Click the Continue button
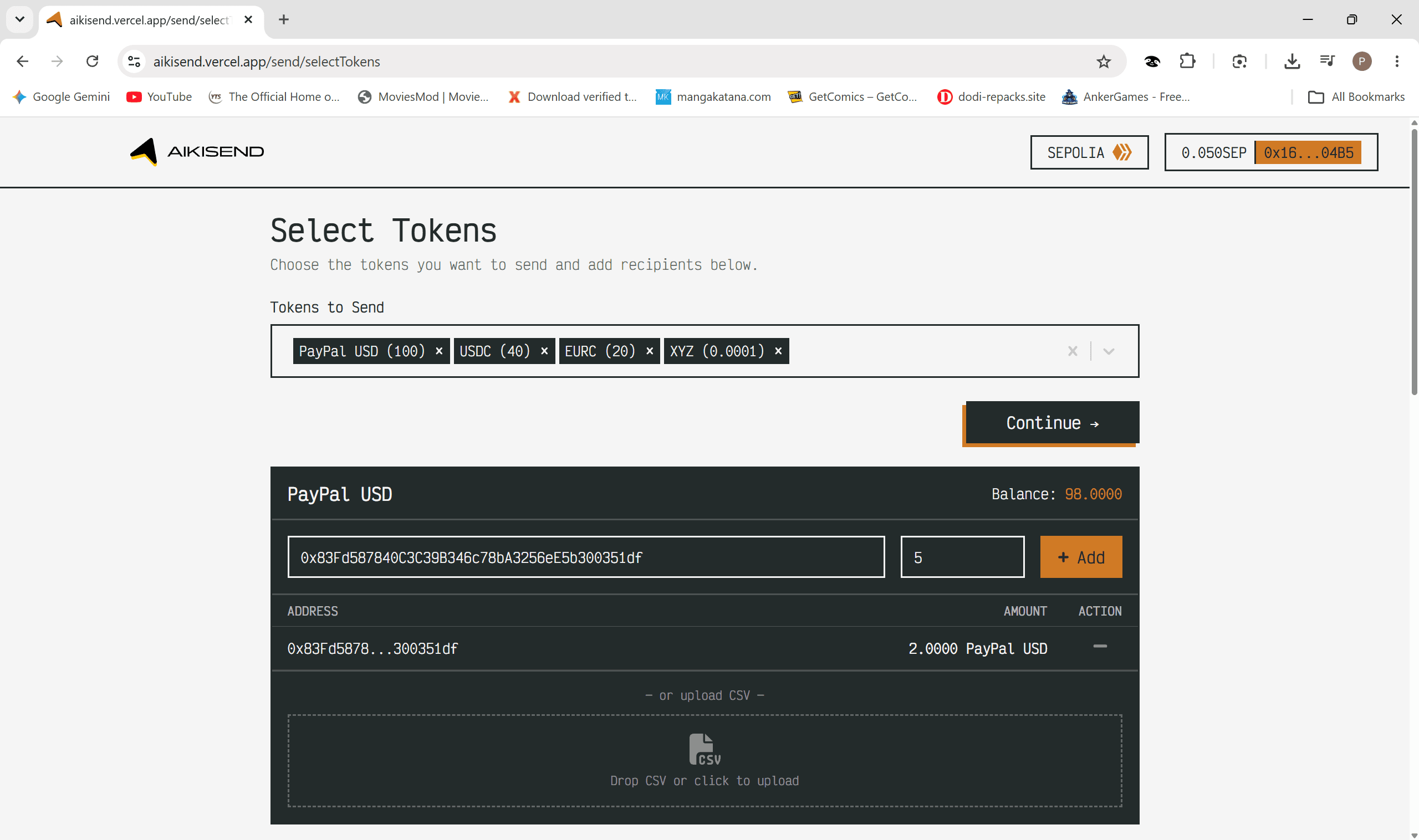Viewport: 1419px width, 840px height. [x=1052, y=422]
